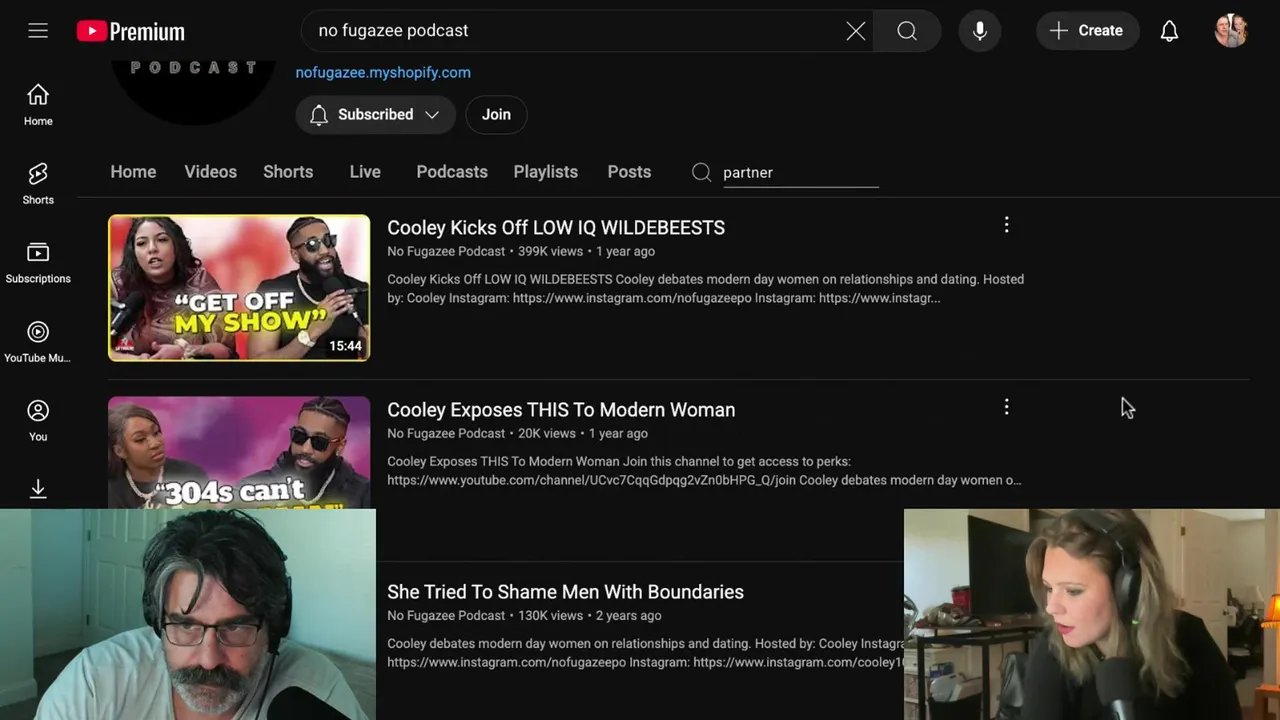The image size is (1280, 720).
Task: Open the account avatar menu
Action: point(1231,31)
